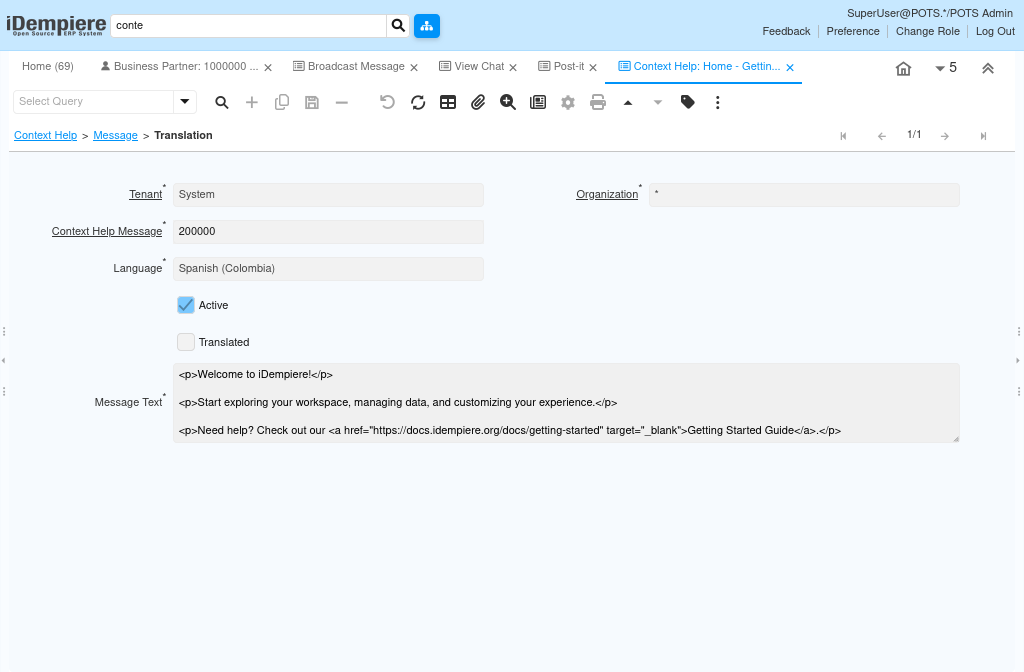Collapse header with double chevron up

tap(988, 69)
